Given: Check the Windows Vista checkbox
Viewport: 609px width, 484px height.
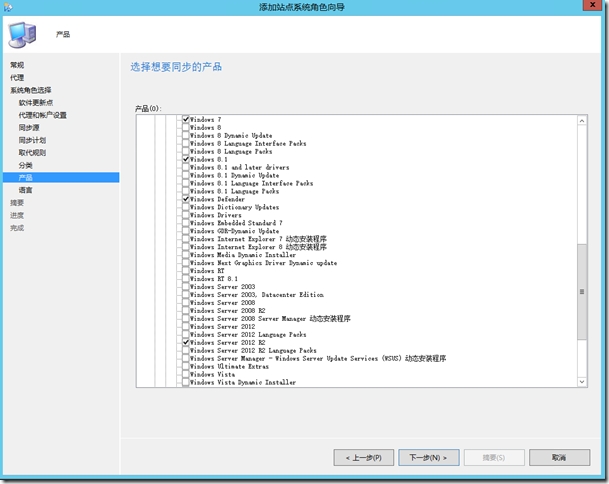Looking at the screenshot, I should pyautogui.click(x=186, y=374).
